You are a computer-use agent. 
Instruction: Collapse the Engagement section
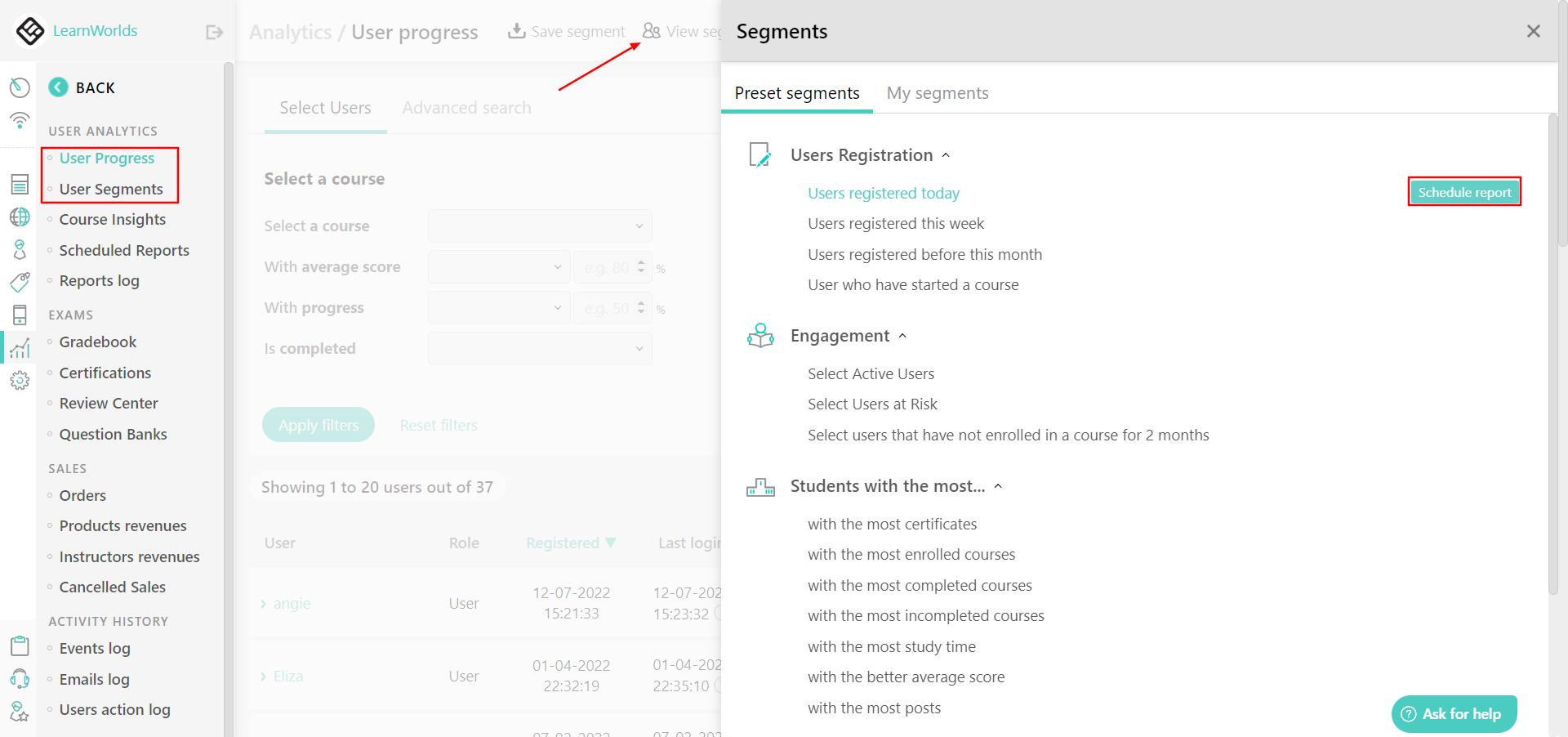902,336
